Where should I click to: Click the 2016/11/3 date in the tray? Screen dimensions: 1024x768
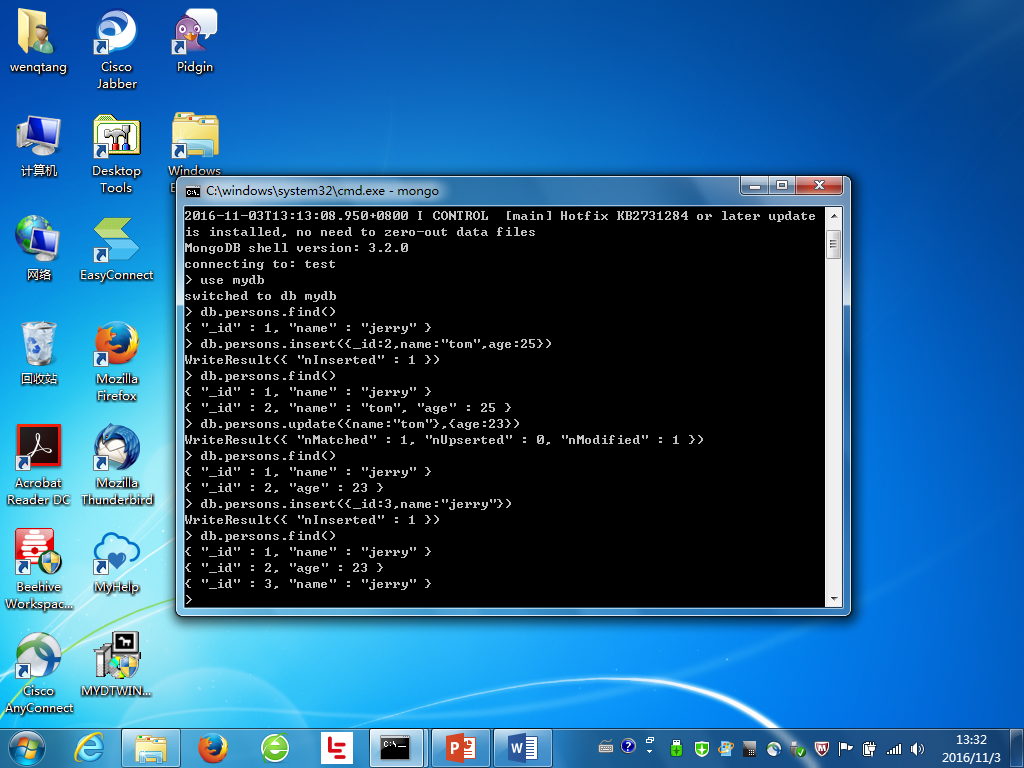[971, 758]
